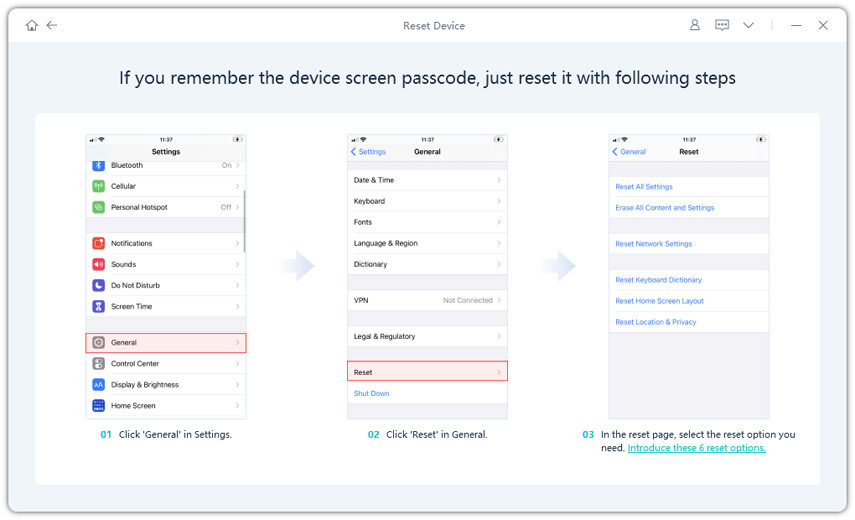855x520 pixels.
Task: Select the highlighted General row in Settings
Action: pos(166,343)
